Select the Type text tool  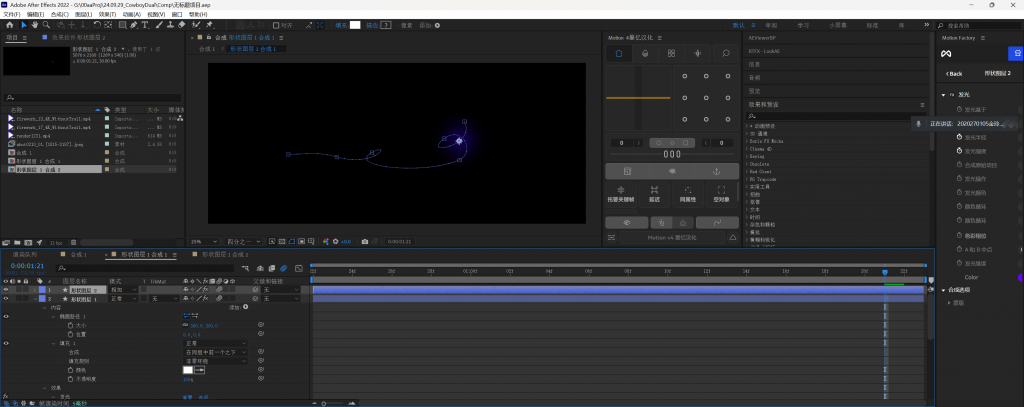[x=146, y=25]
